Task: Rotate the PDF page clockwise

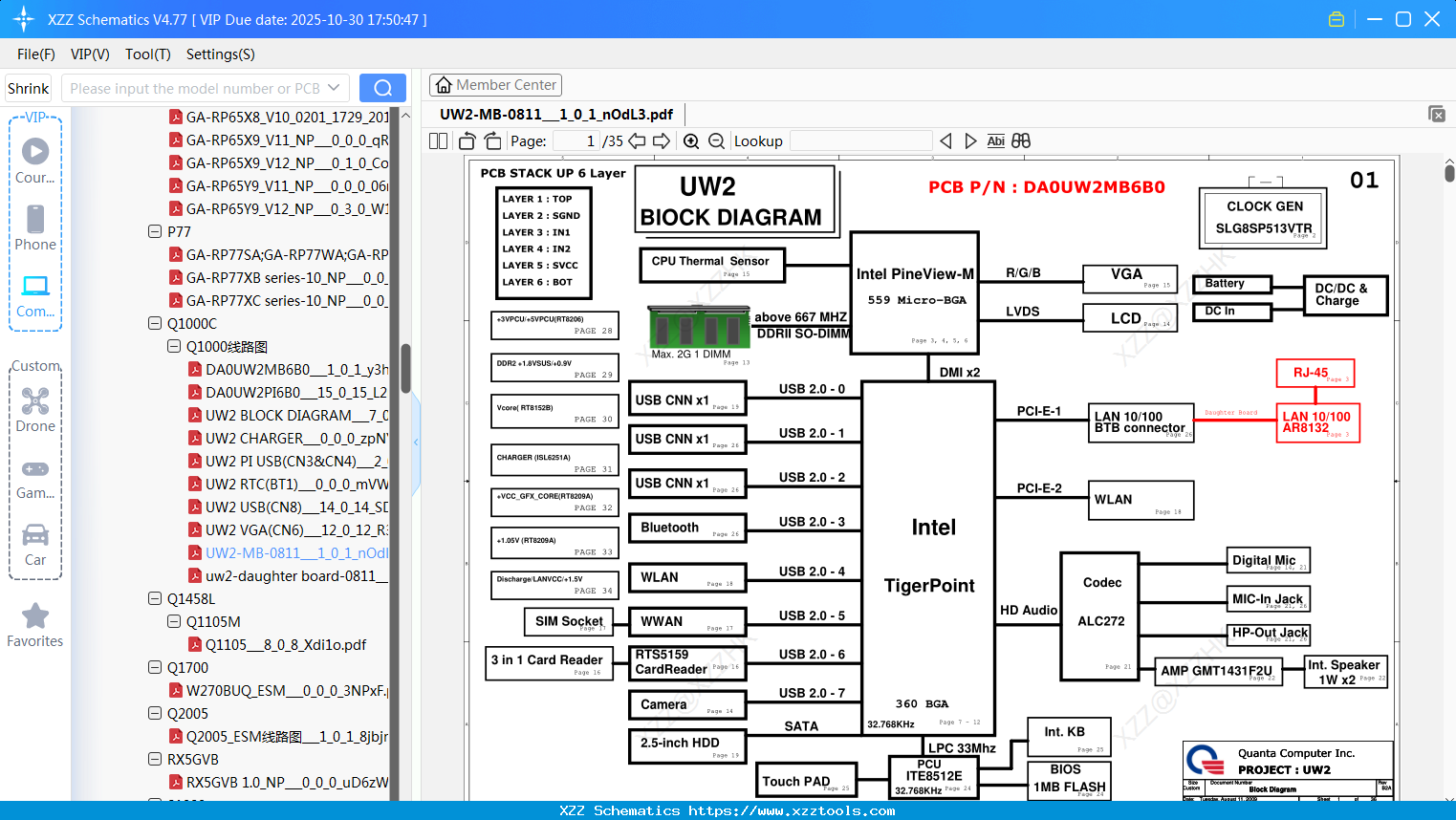Action: pos(492,141)
